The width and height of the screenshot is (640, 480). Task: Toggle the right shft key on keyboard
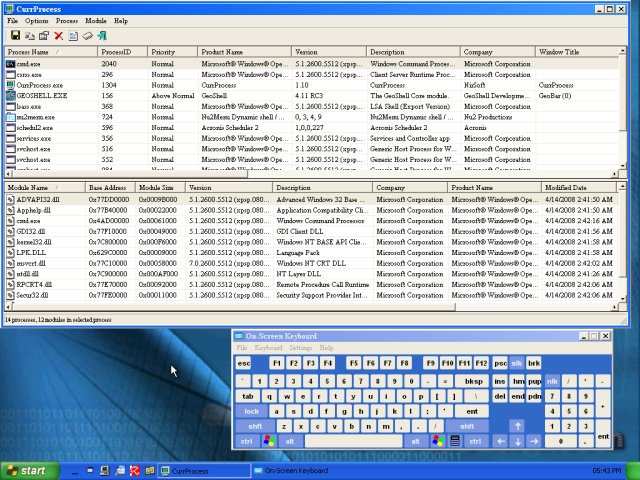pos(467,426)
